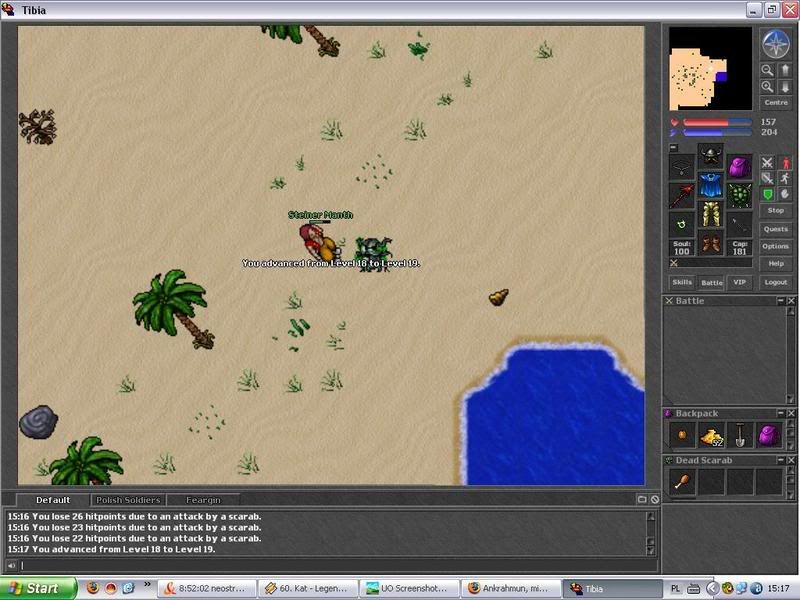Image resolution: width=800 pixels, height=600 pixels.
Task: Click the red hitpoints bar
Action: click(717, 122)
